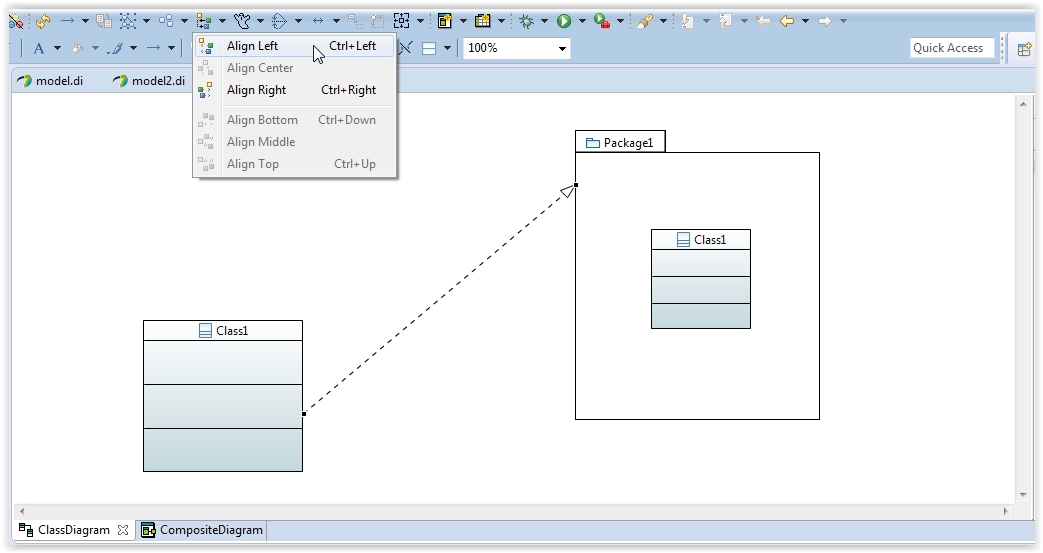Expand the Debug dropdown arrow
Viewport: 1043px width, 553px height.
pos(544,21)
